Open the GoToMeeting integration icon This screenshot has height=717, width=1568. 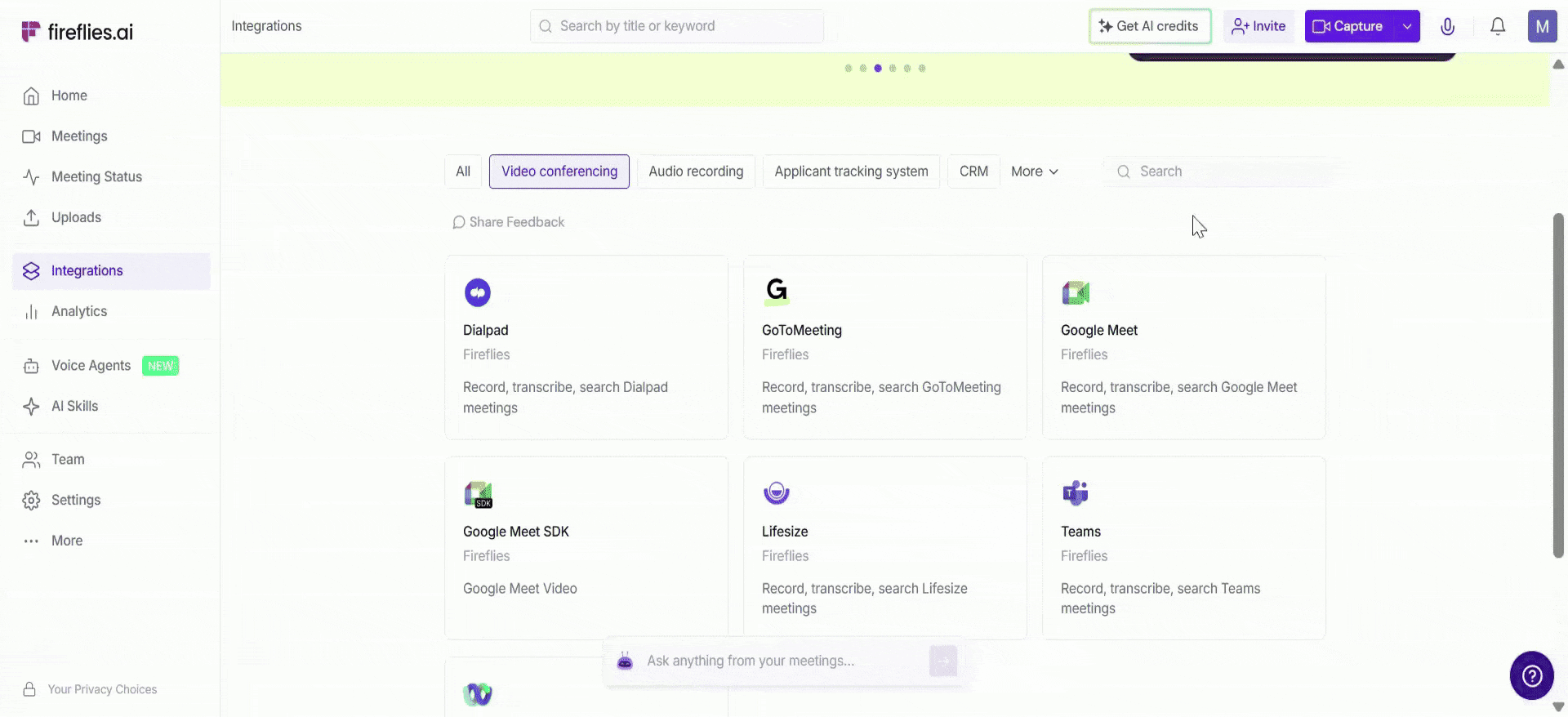click(x=777, y=292)
